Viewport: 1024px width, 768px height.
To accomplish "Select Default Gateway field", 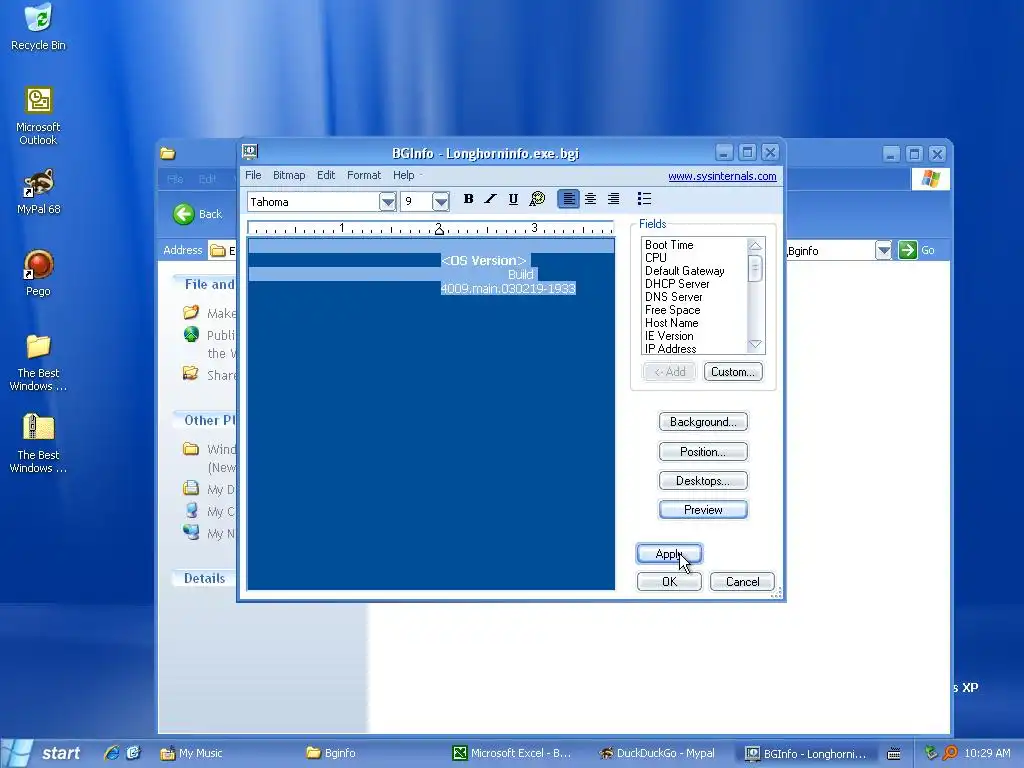I will pyautogui.click(x=684, y=271).
